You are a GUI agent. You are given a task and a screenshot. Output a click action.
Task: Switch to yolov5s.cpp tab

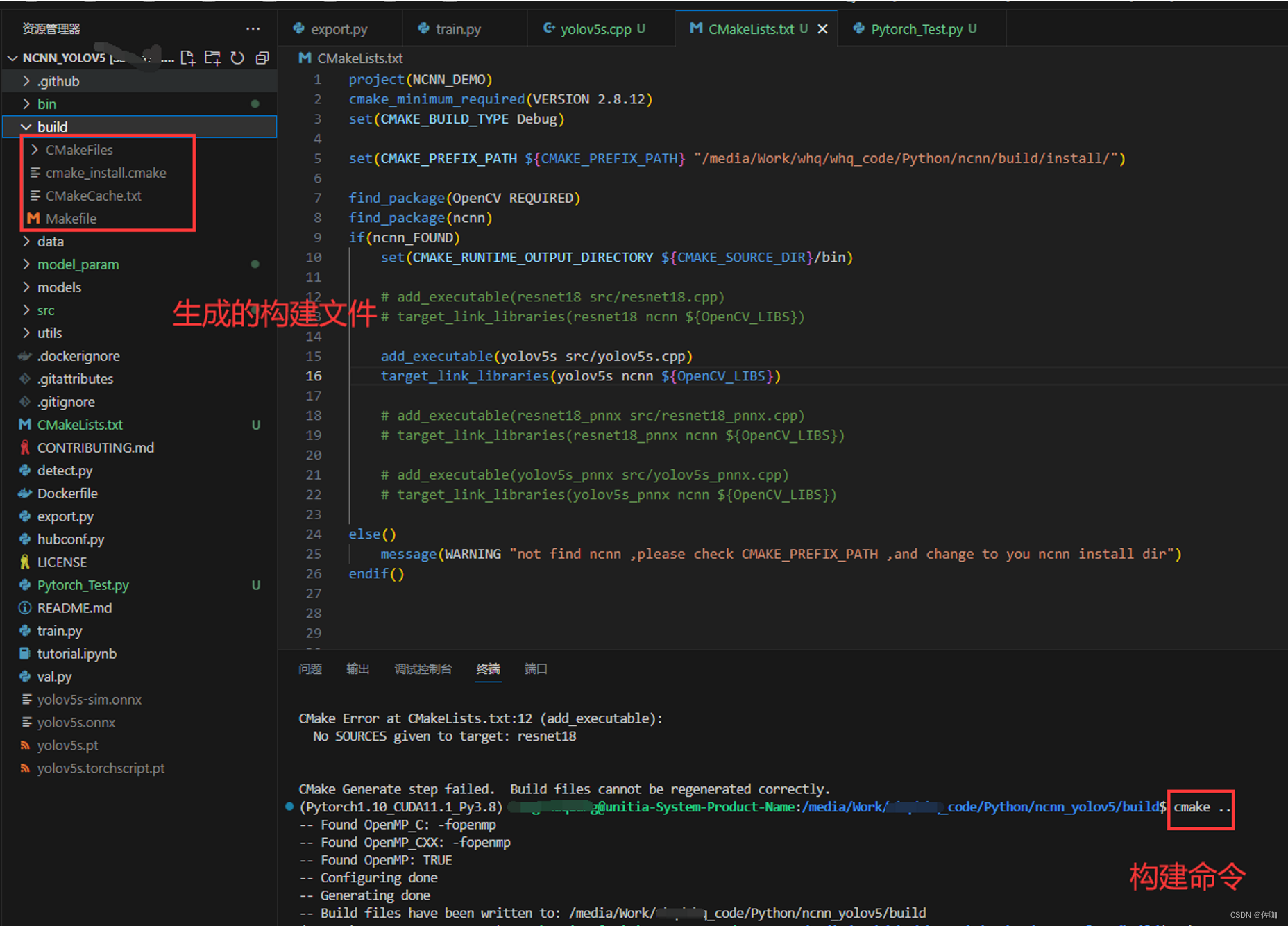[x=602, y=28]
